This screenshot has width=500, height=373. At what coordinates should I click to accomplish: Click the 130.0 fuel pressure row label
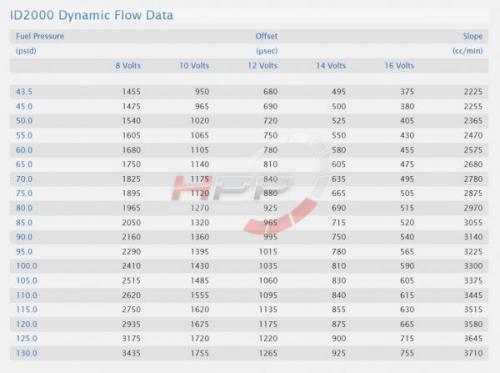pos(27,353)
